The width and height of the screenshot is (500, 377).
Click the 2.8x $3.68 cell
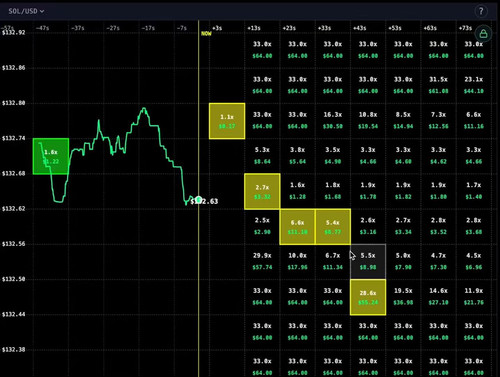tap(474, 226)
